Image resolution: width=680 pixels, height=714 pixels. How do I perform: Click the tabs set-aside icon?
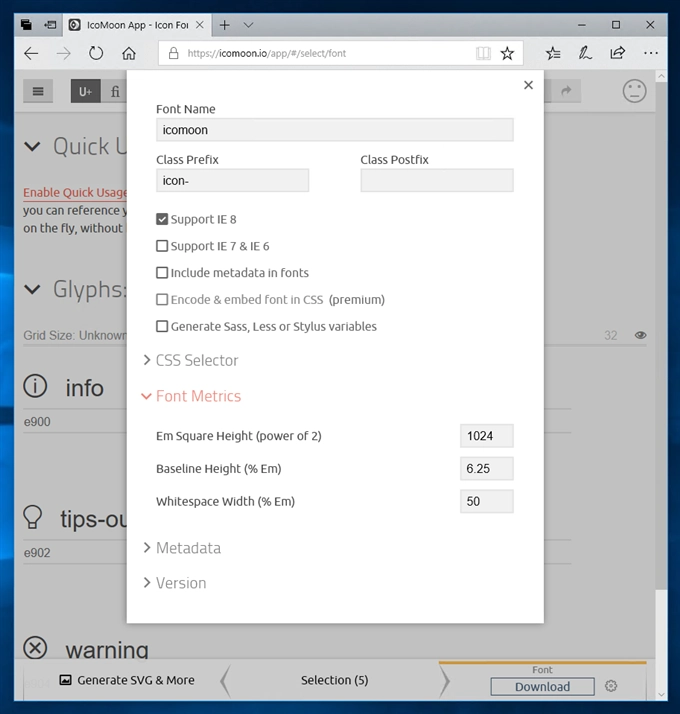tap(26, 25)
